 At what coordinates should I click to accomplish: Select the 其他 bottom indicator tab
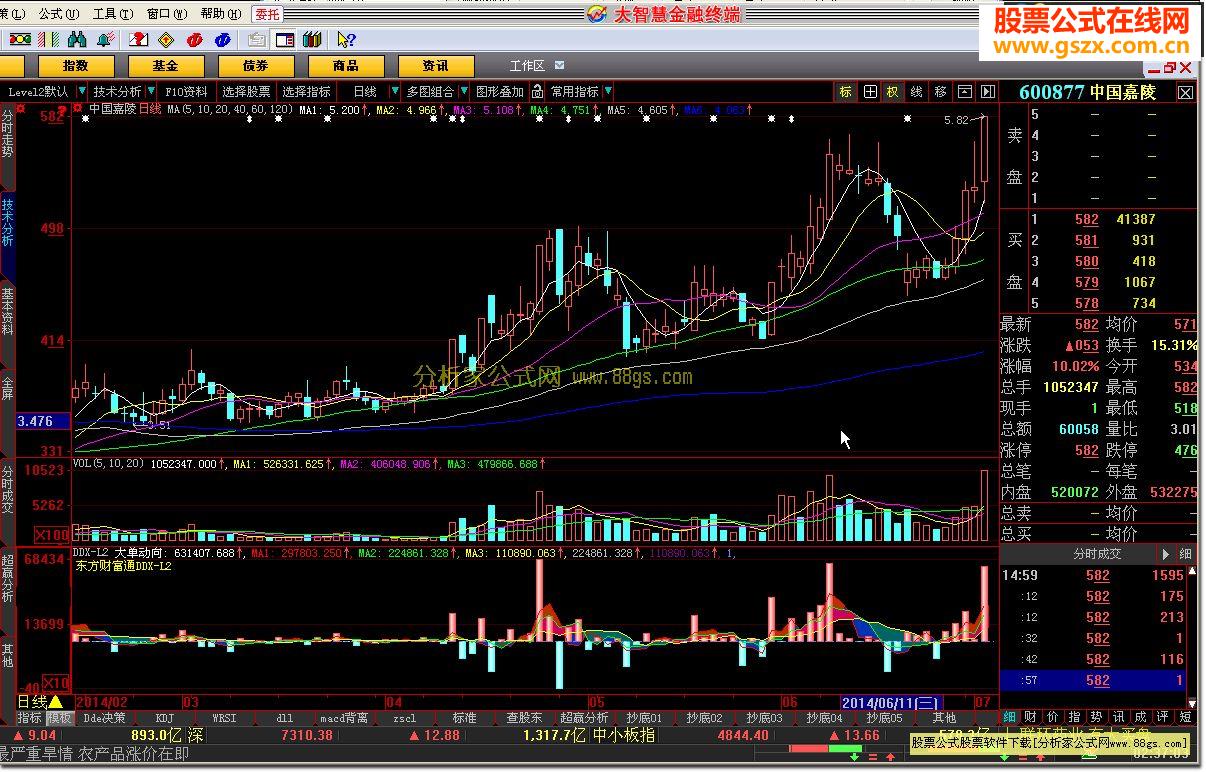point(944,718)
